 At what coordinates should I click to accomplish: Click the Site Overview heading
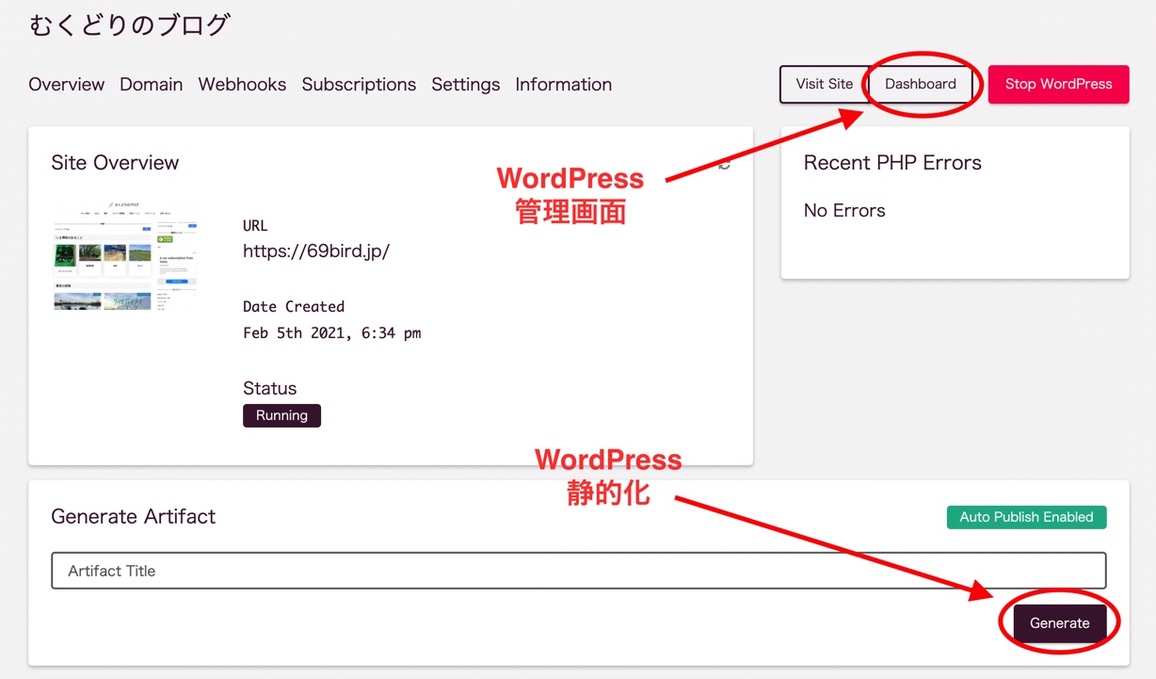[x=115, y=162]
